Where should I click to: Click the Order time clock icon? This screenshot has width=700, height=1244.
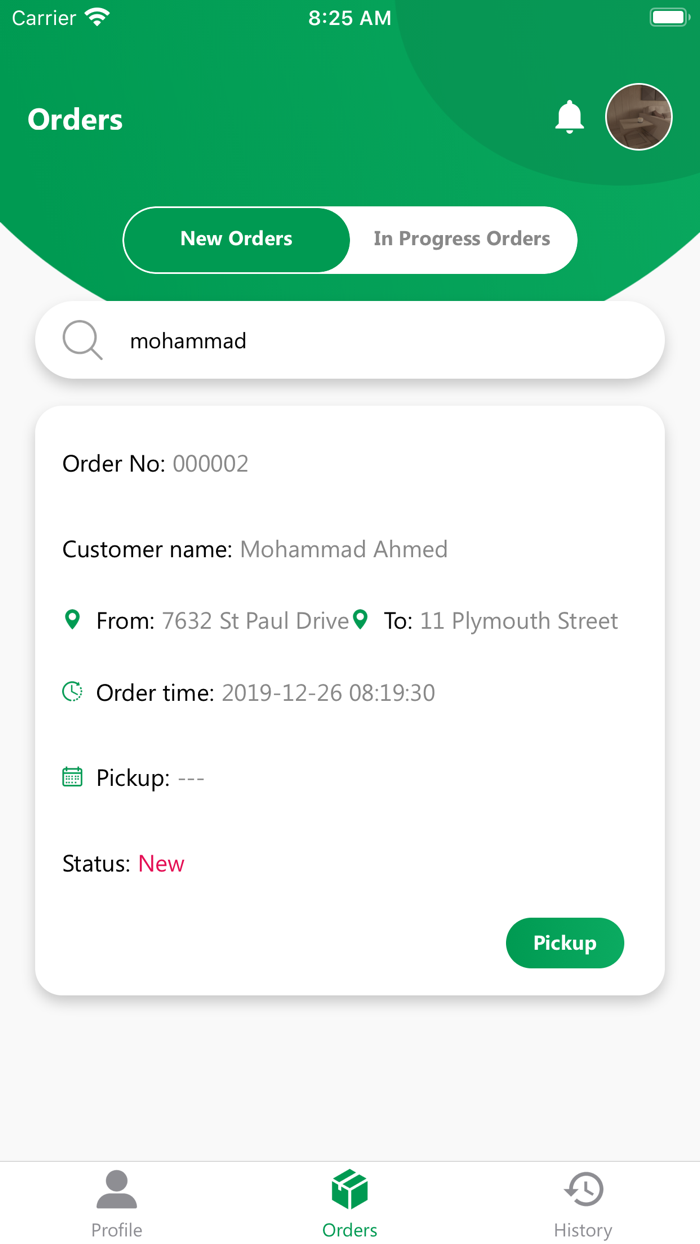72,691
